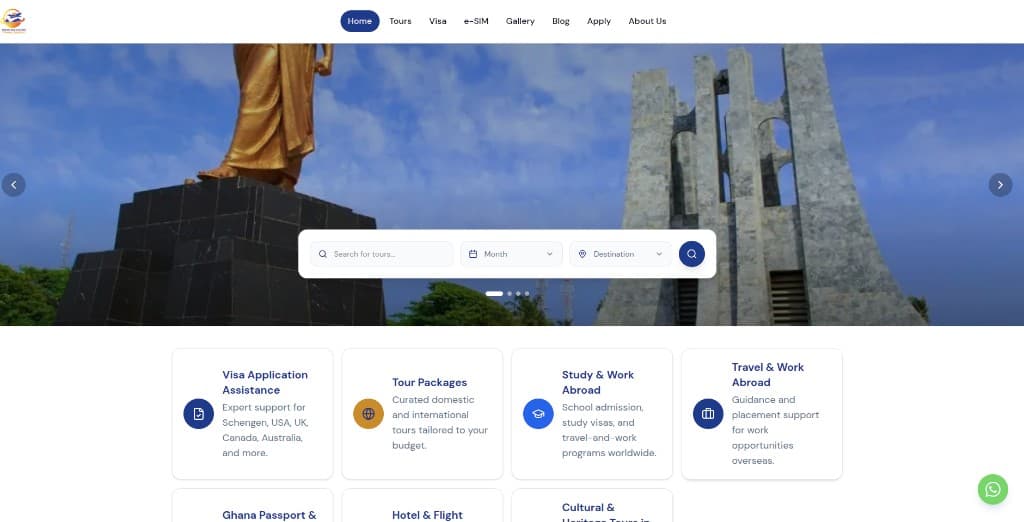1024x522 pixels.
Task: Advance to next hero slide
Action: (x=1000, y=185)
